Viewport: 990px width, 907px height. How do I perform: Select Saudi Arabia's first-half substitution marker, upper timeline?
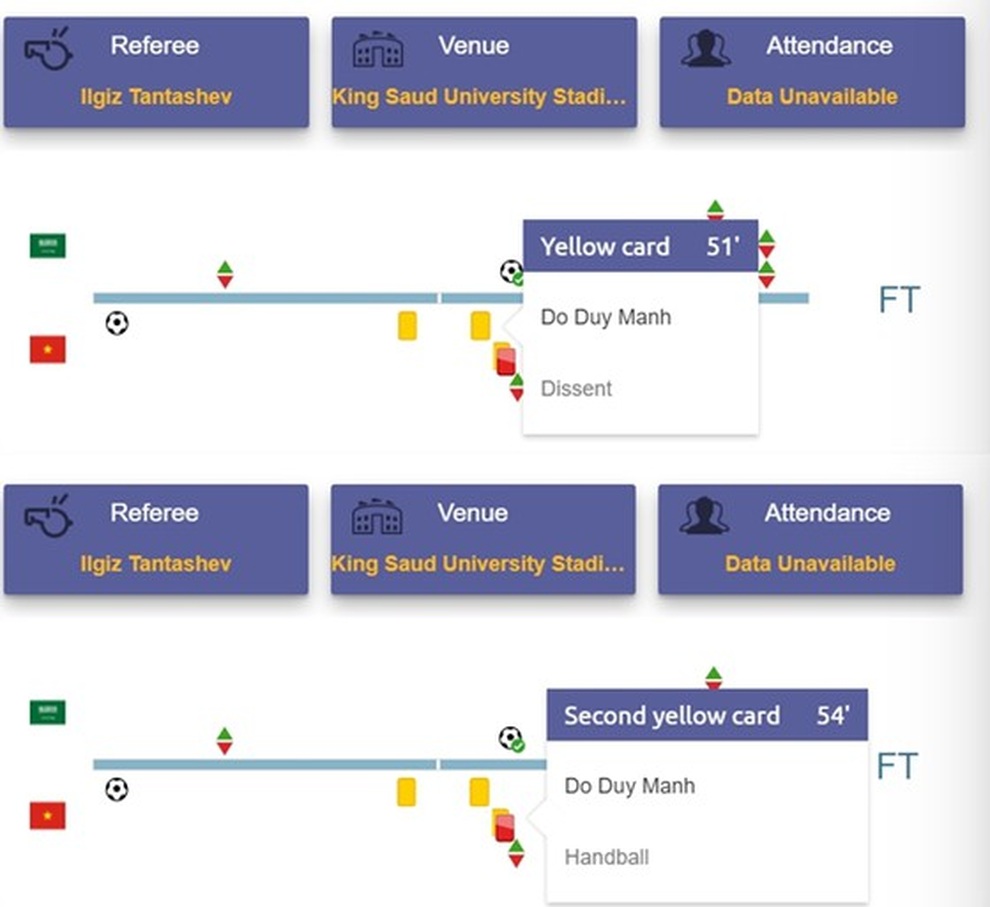225,274
